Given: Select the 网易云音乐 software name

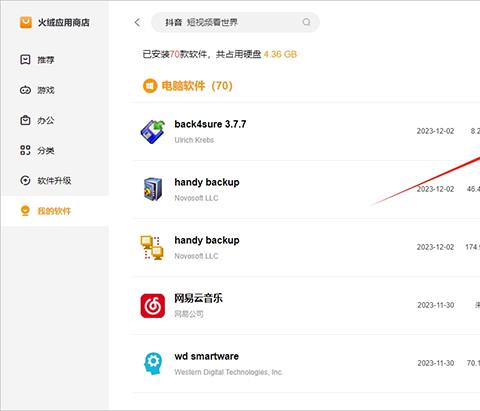Looking at the screenshot, I should 198,298.
